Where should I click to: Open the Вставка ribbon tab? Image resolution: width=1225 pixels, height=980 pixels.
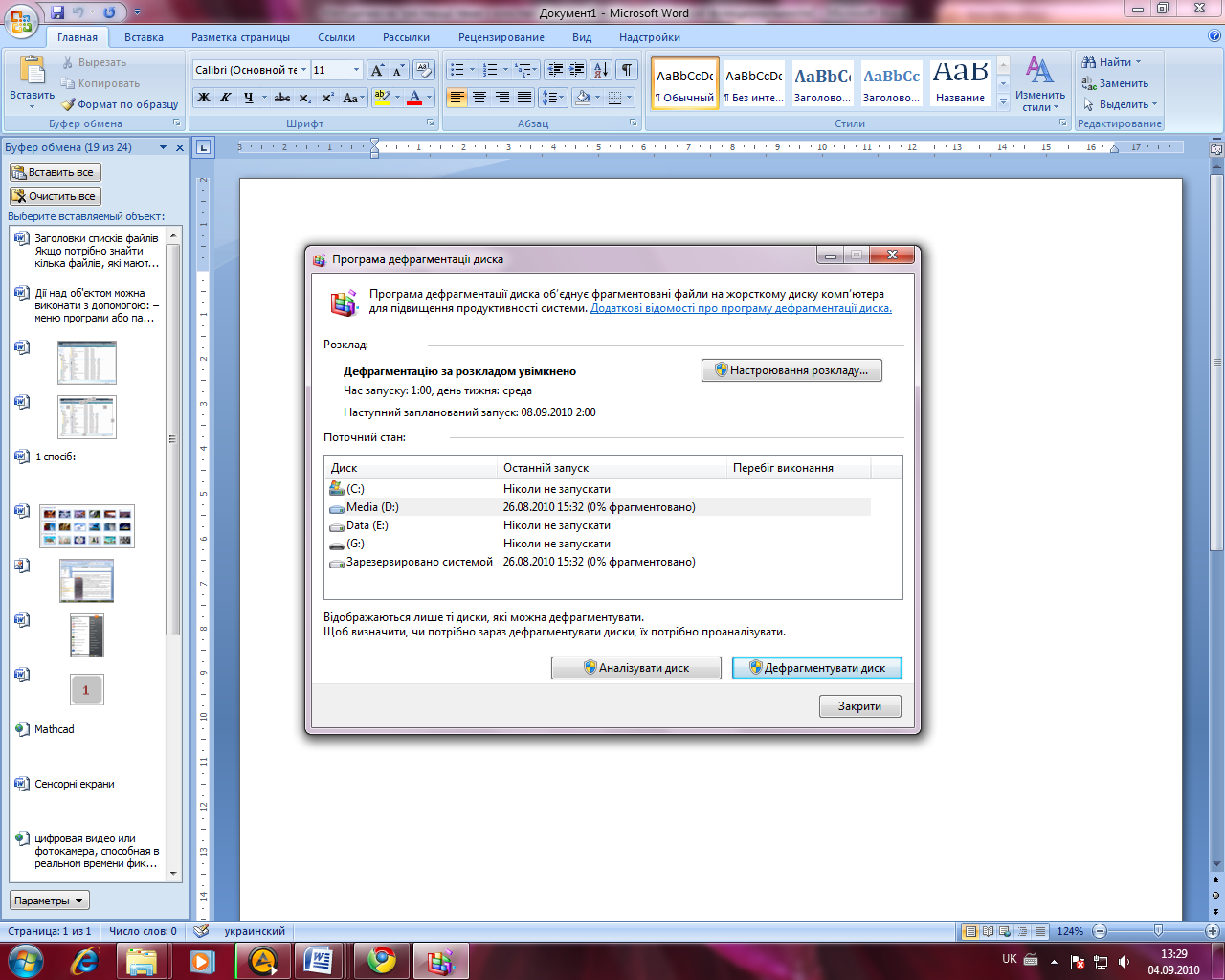coord(144,37)
